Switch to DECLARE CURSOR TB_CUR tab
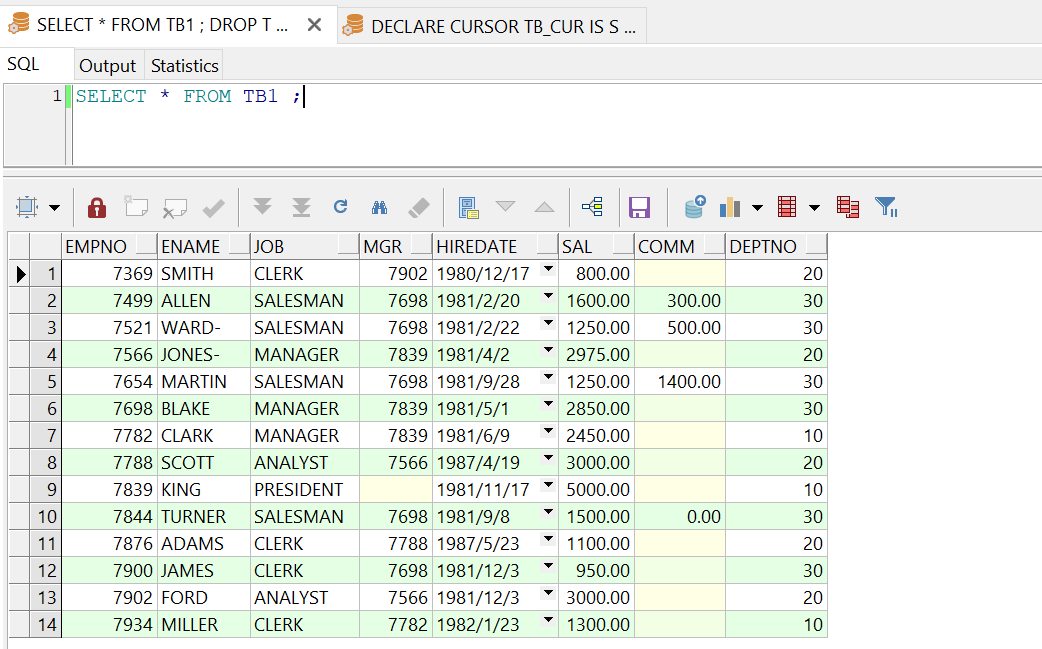 pyautogui.click(x=492, y=27)
